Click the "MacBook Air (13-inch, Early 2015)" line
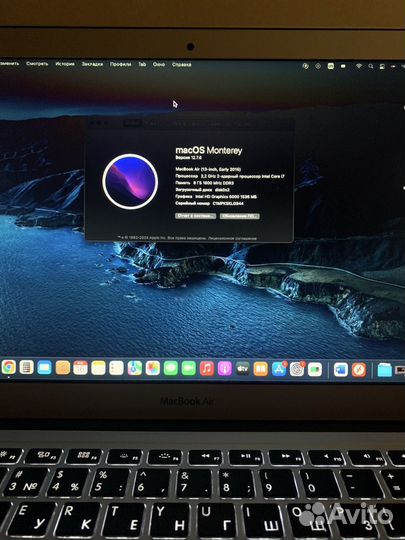Viewport: 405px width, 540px height. coord(208,169)
